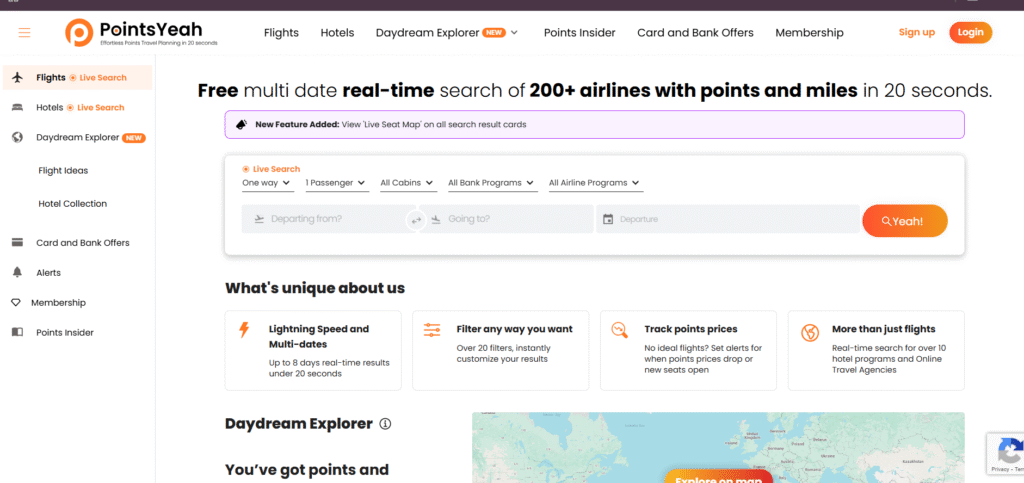The image size is (1024, 483).
Task: Open Points Insider in sidebar
Action: tap(65, 332)
